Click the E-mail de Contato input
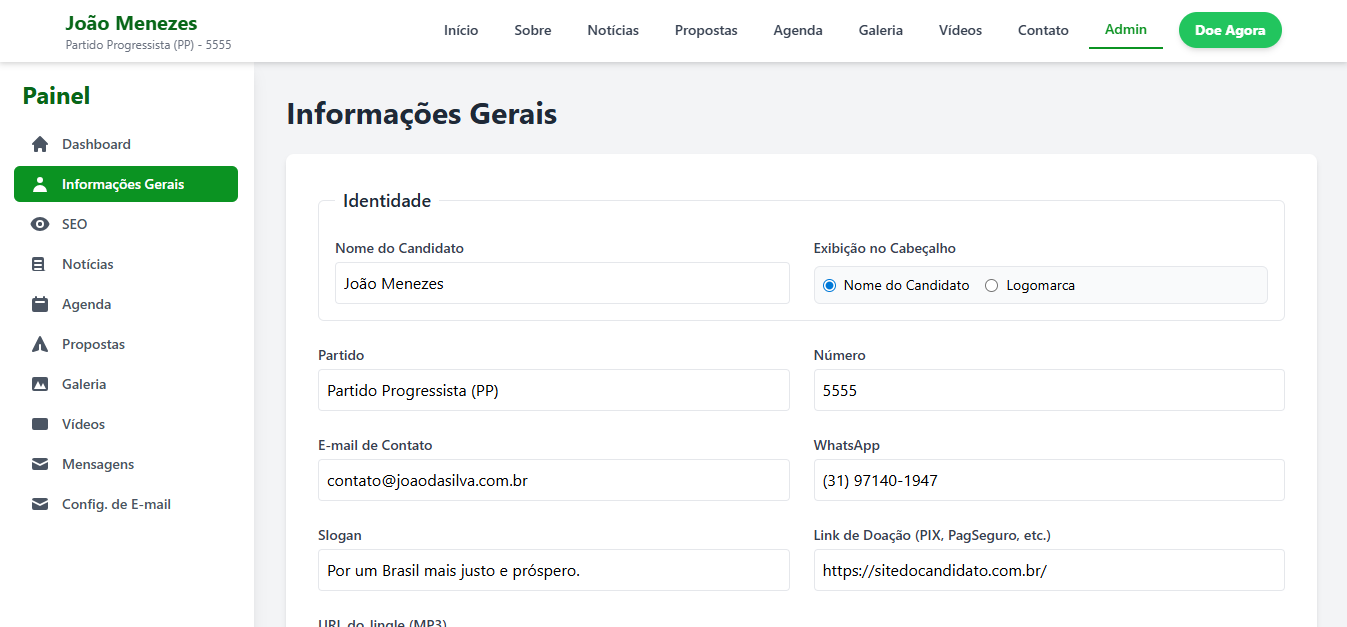This screenshot has width=1347, height=627. pyautogui.click(x=553, y=480)
